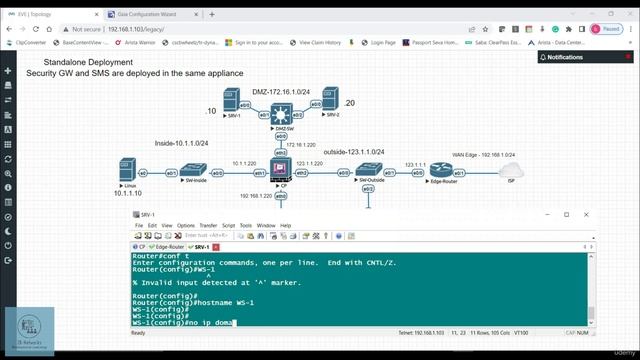
Task: Click the zoom magnifier icon in EVE sidebar
Action: point(8,174)
